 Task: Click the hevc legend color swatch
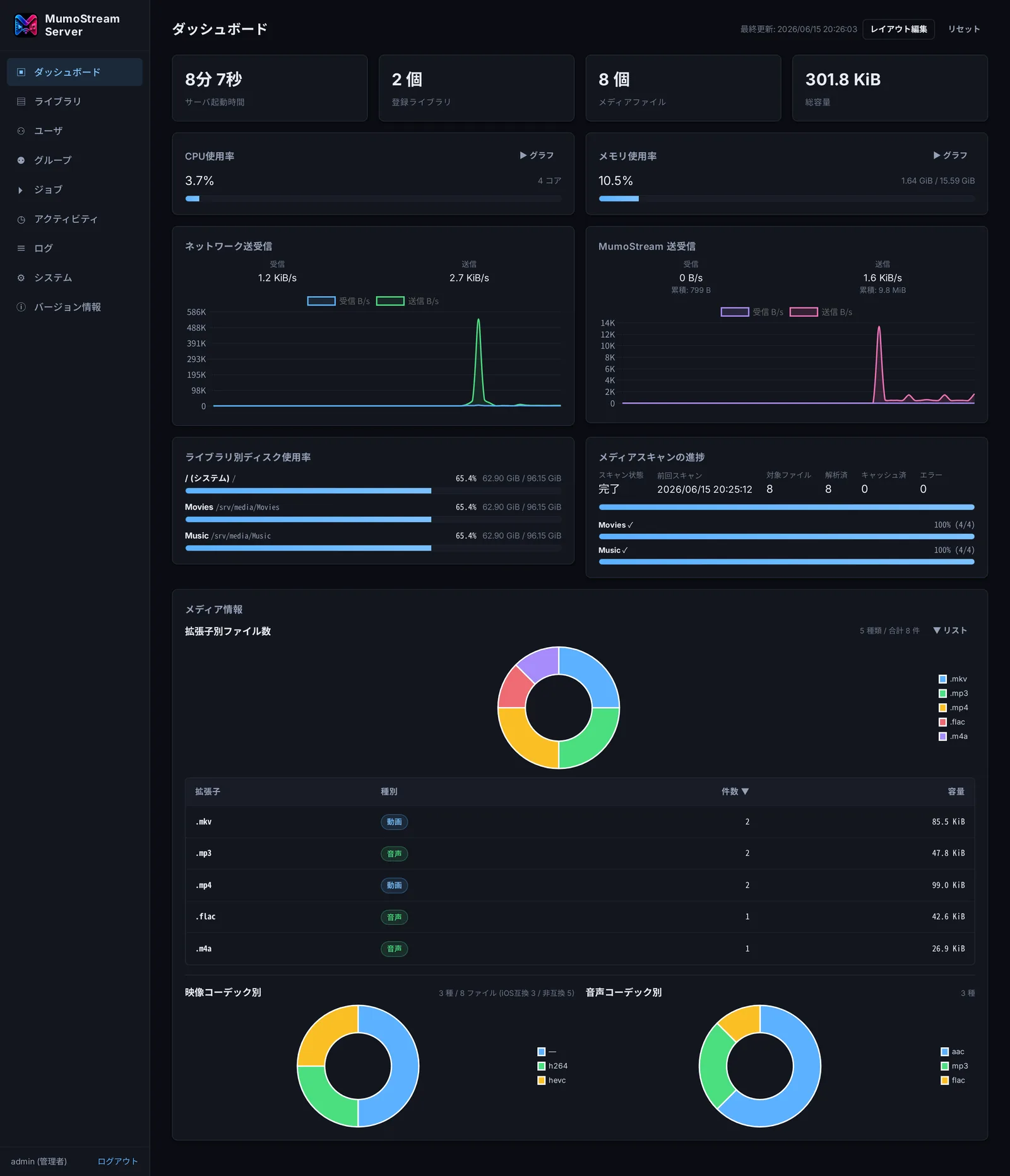click(x=542, y=1081)
